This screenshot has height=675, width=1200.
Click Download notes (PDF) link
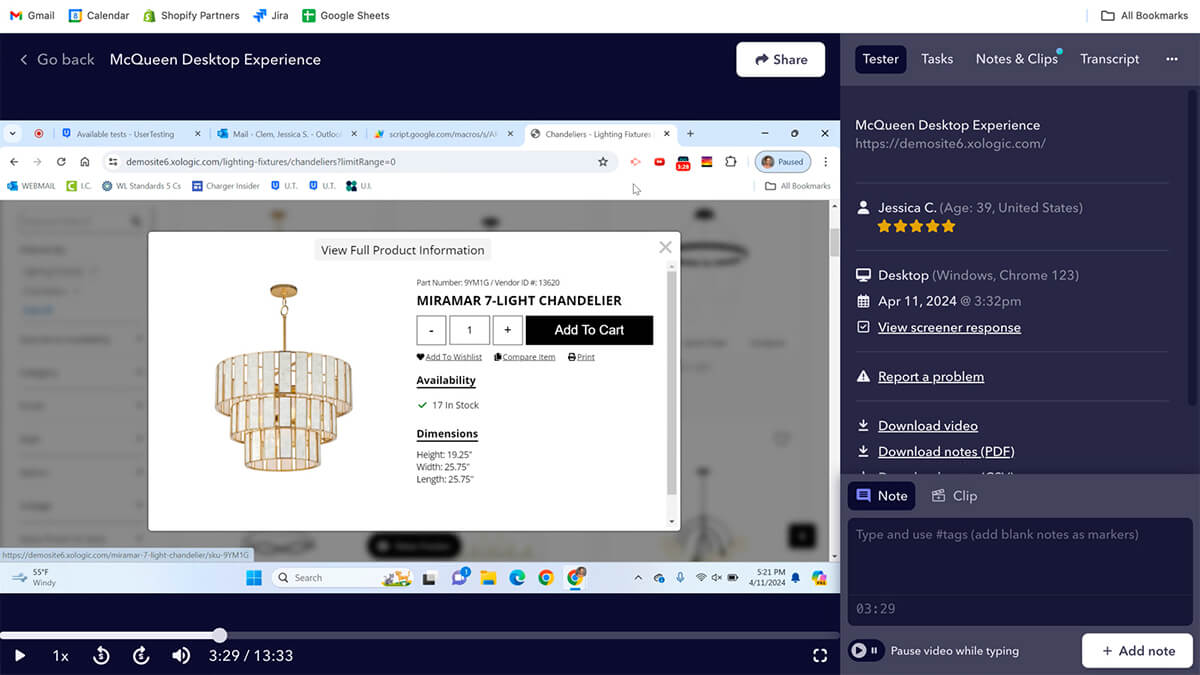coord(946,452)
